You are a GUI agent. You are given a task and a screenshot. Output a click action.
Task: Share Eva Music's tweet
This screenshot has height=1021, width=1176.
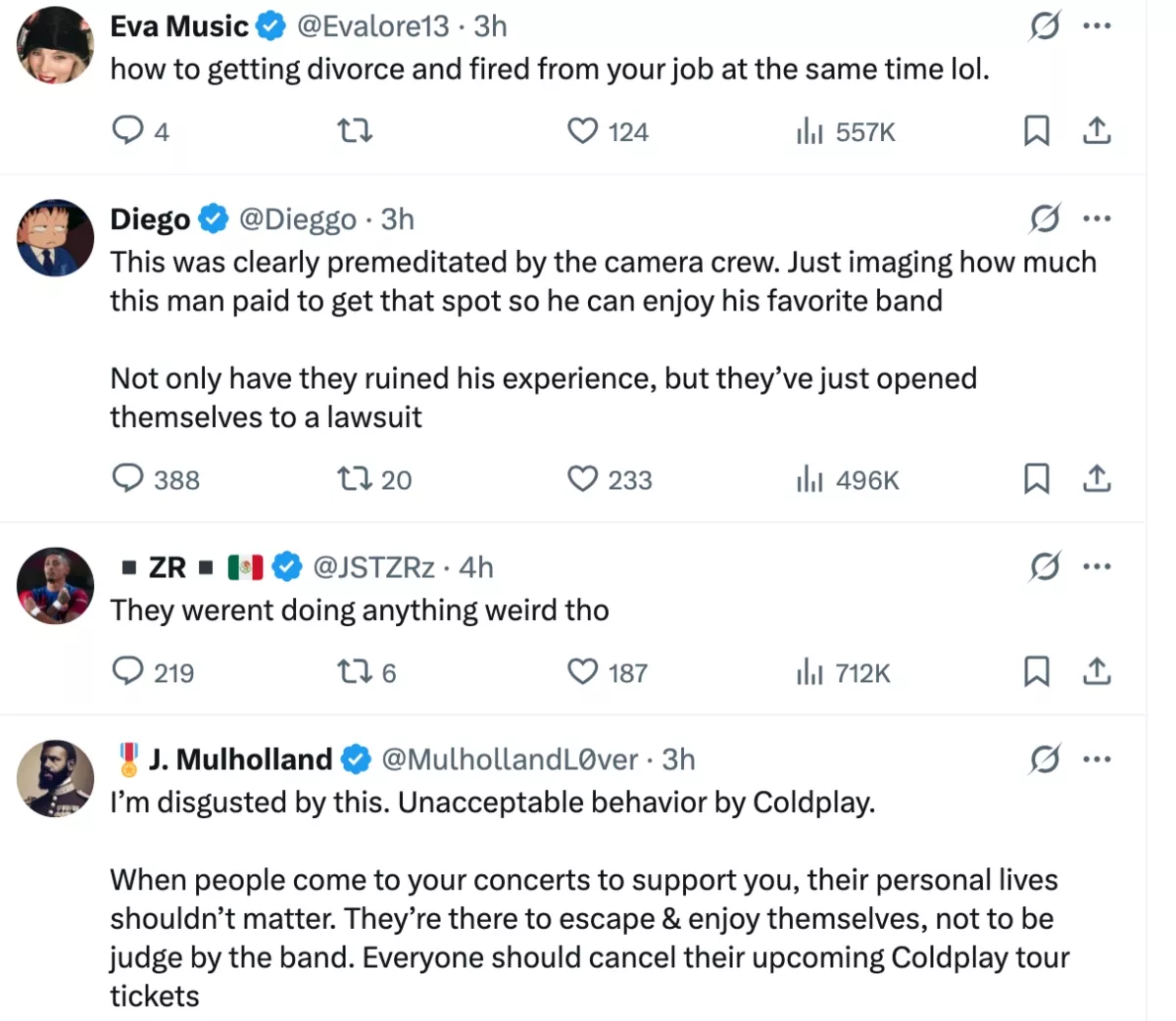(x=1097, y=130)
